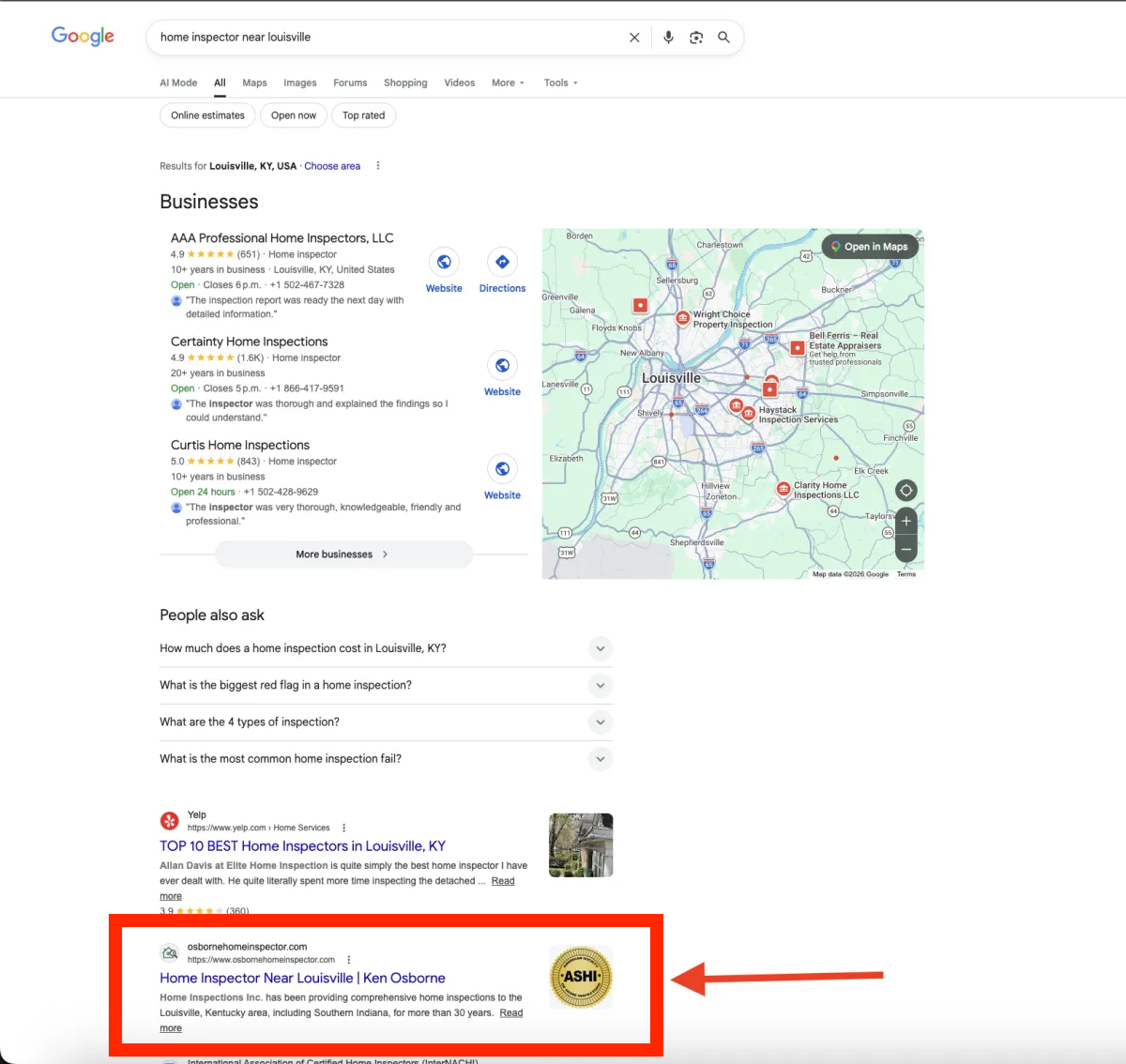Apply the Online estimates filter chip
This screenshot has width=1126, height=1064.
click(207, 115)
